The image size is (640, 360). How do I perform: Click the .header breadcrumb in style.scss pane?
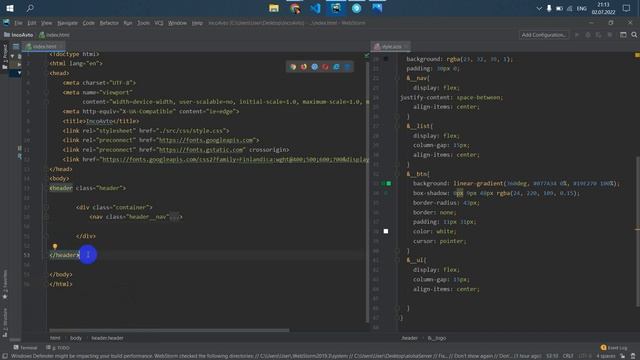(x=409, y=338)
